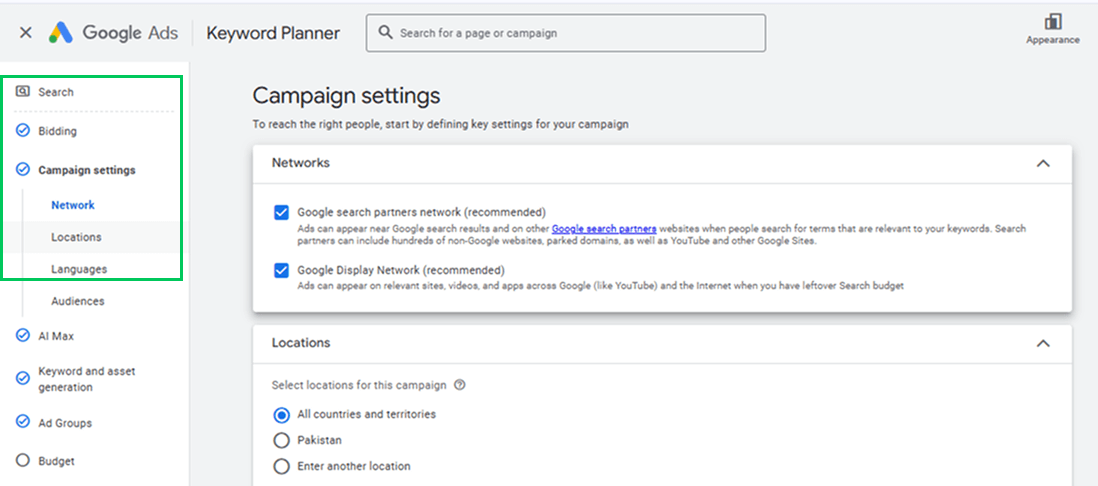Screen dimensions: 1098x486
Task: Click the Ad Groups checkmark icon
Action: tap(22, 423)
